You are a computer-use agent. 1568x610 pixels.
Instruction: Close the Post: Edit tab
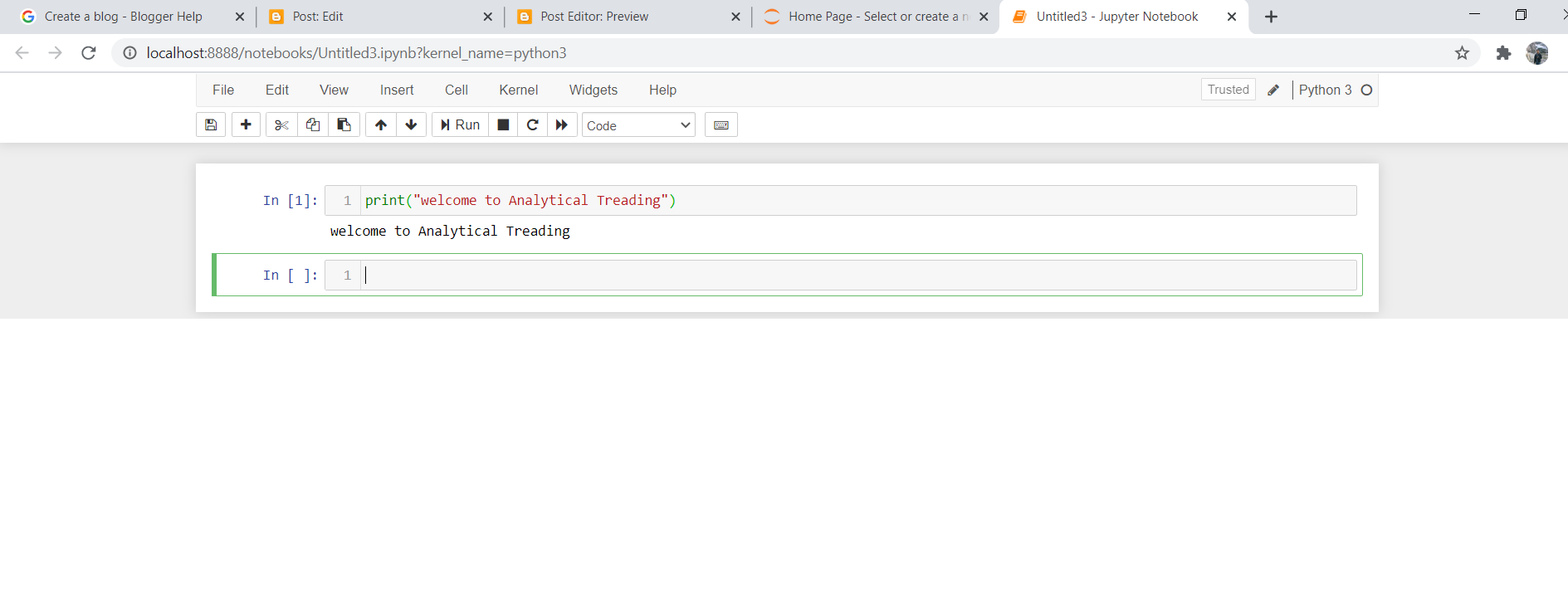(x=487, y=17)
